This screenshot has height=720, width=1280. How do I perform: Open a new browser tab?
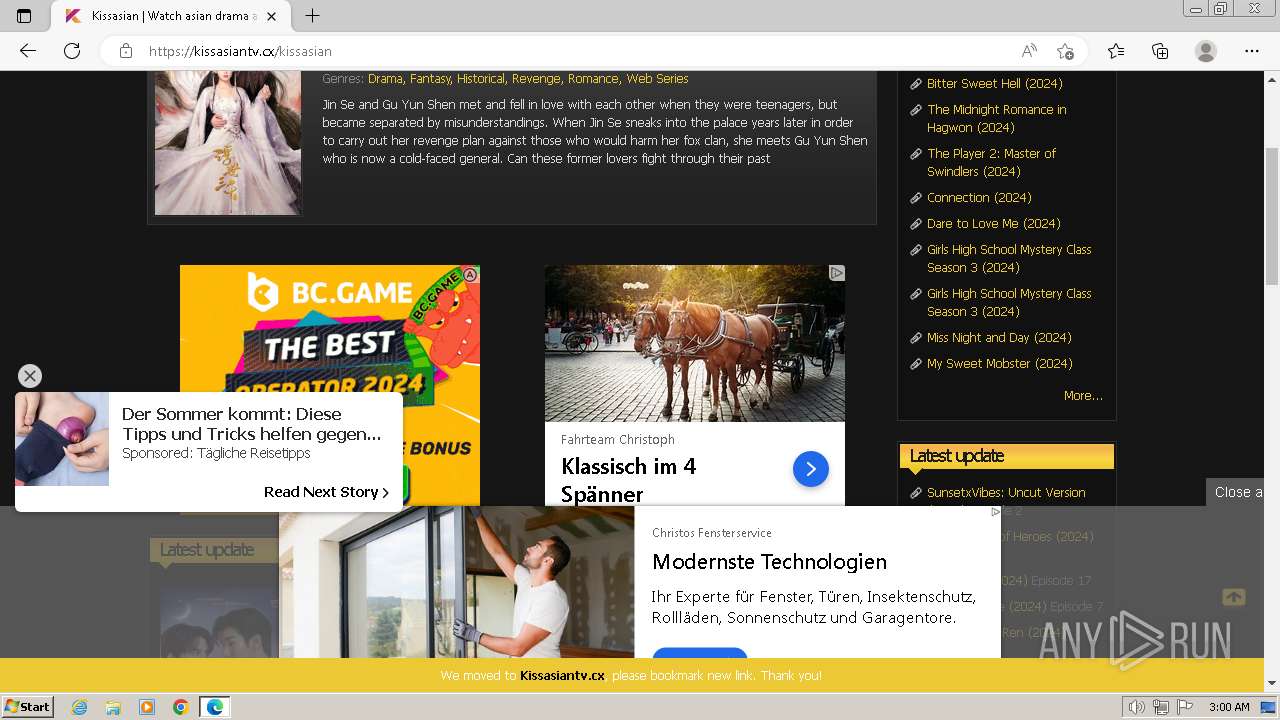[x=313, y=16]
